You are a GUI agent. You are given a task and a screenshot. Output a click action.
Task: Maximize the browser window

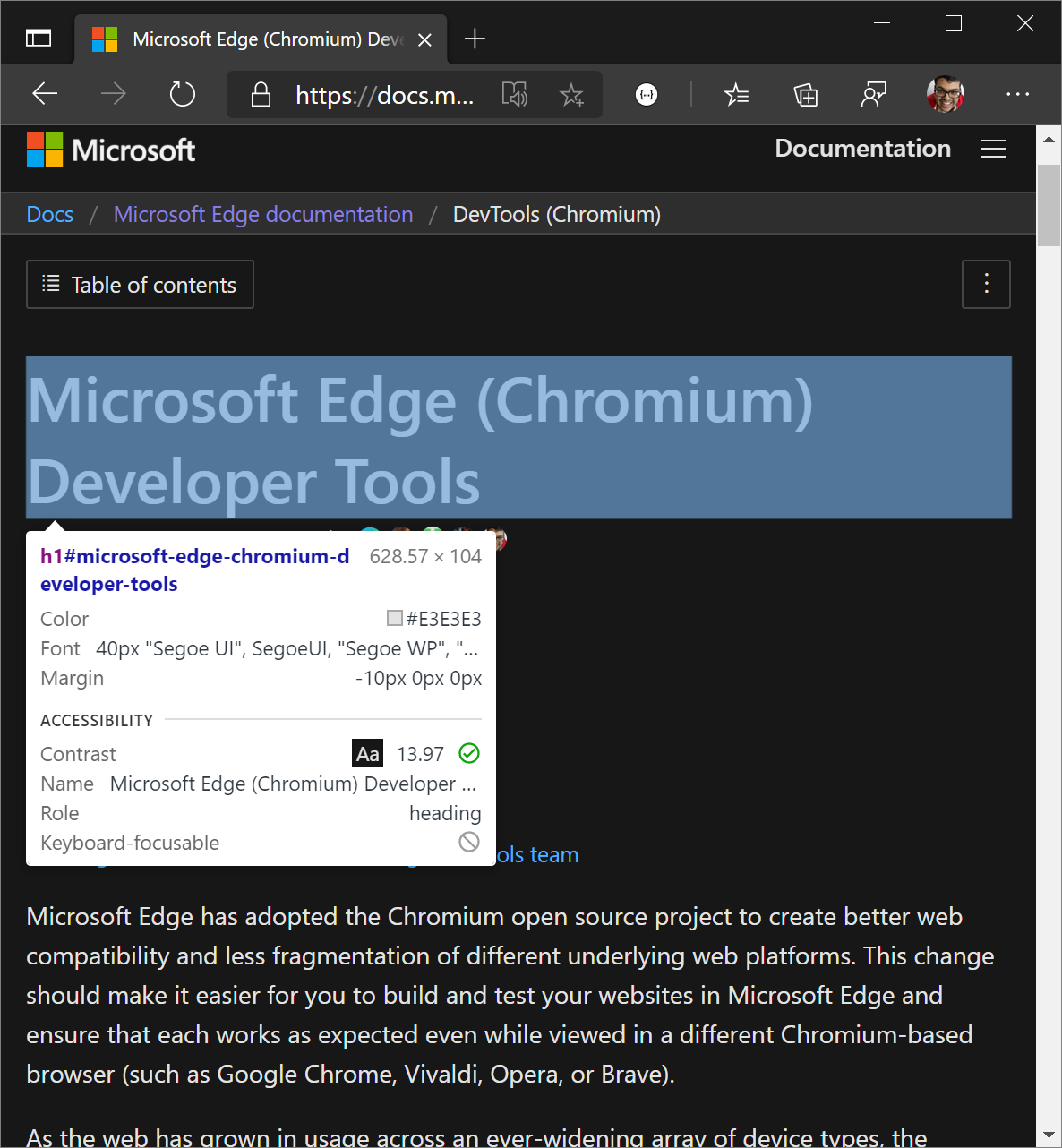click(x=954, y=24)
